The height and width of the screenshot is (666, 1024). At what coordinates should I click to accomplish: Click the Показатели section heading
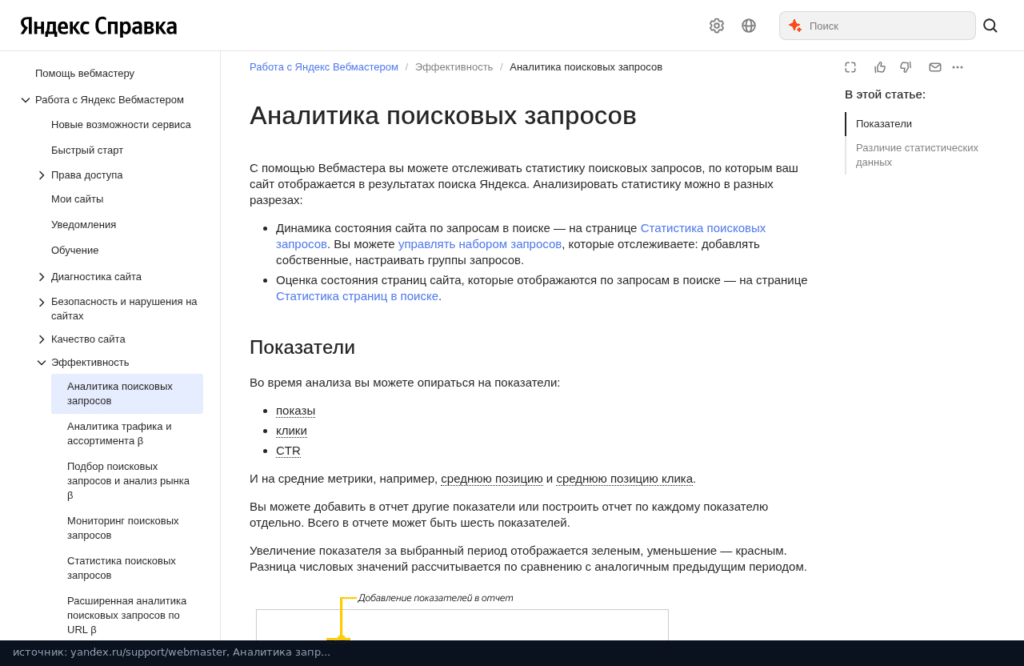[302, 347]
